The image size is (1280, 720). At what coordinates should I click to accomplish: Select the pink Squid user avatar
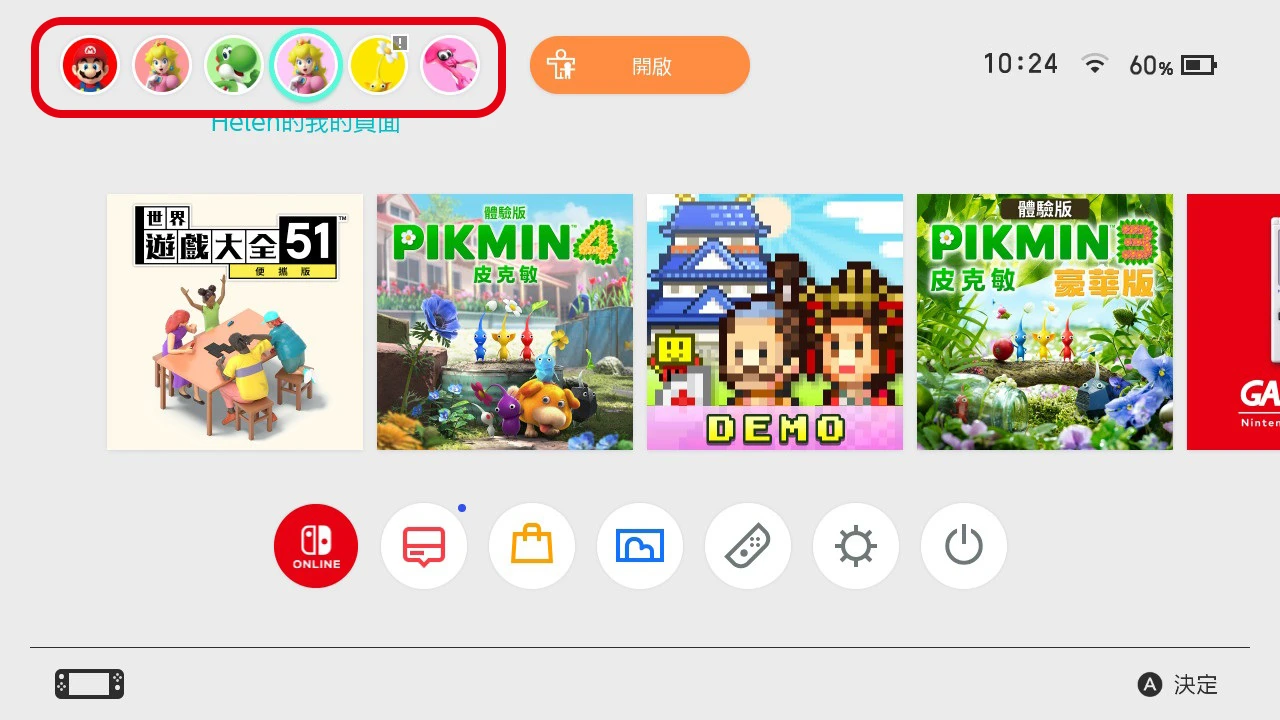coord(450,65)
